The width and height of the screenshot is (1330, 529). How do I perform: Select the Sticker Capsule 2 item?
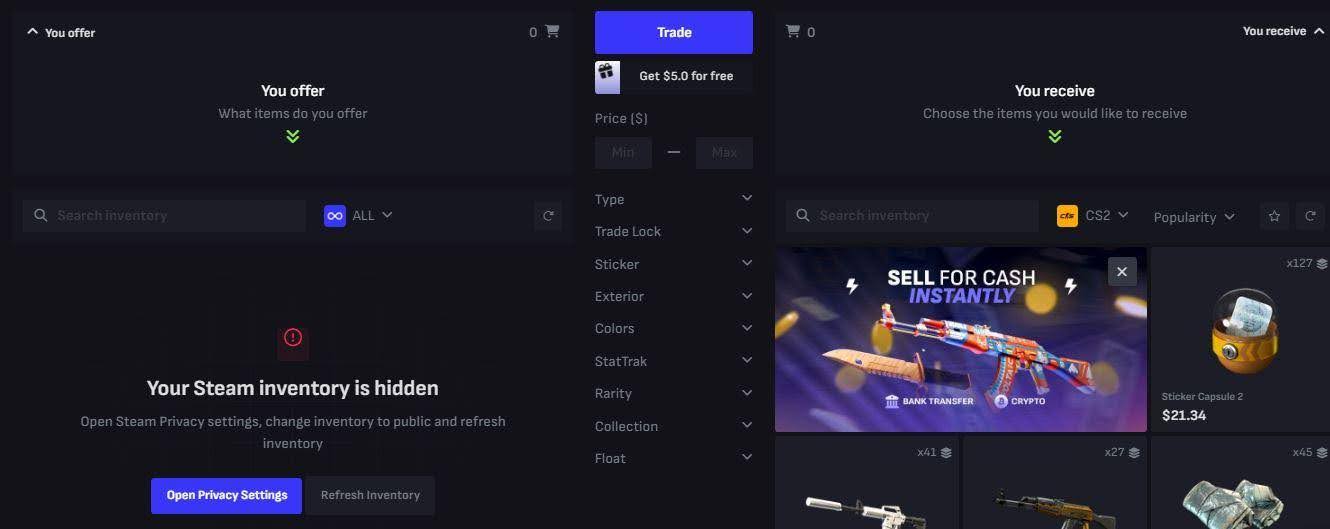click(1240, 340)
